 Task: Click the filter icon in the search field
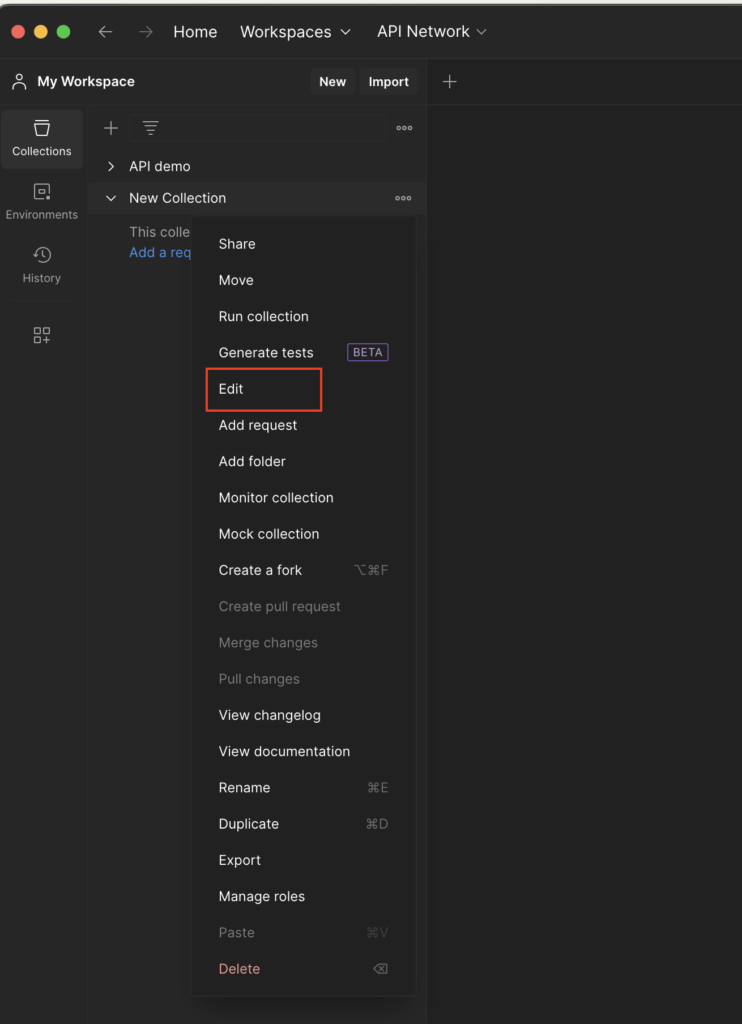pyautogui.click(x=151, y=128)
